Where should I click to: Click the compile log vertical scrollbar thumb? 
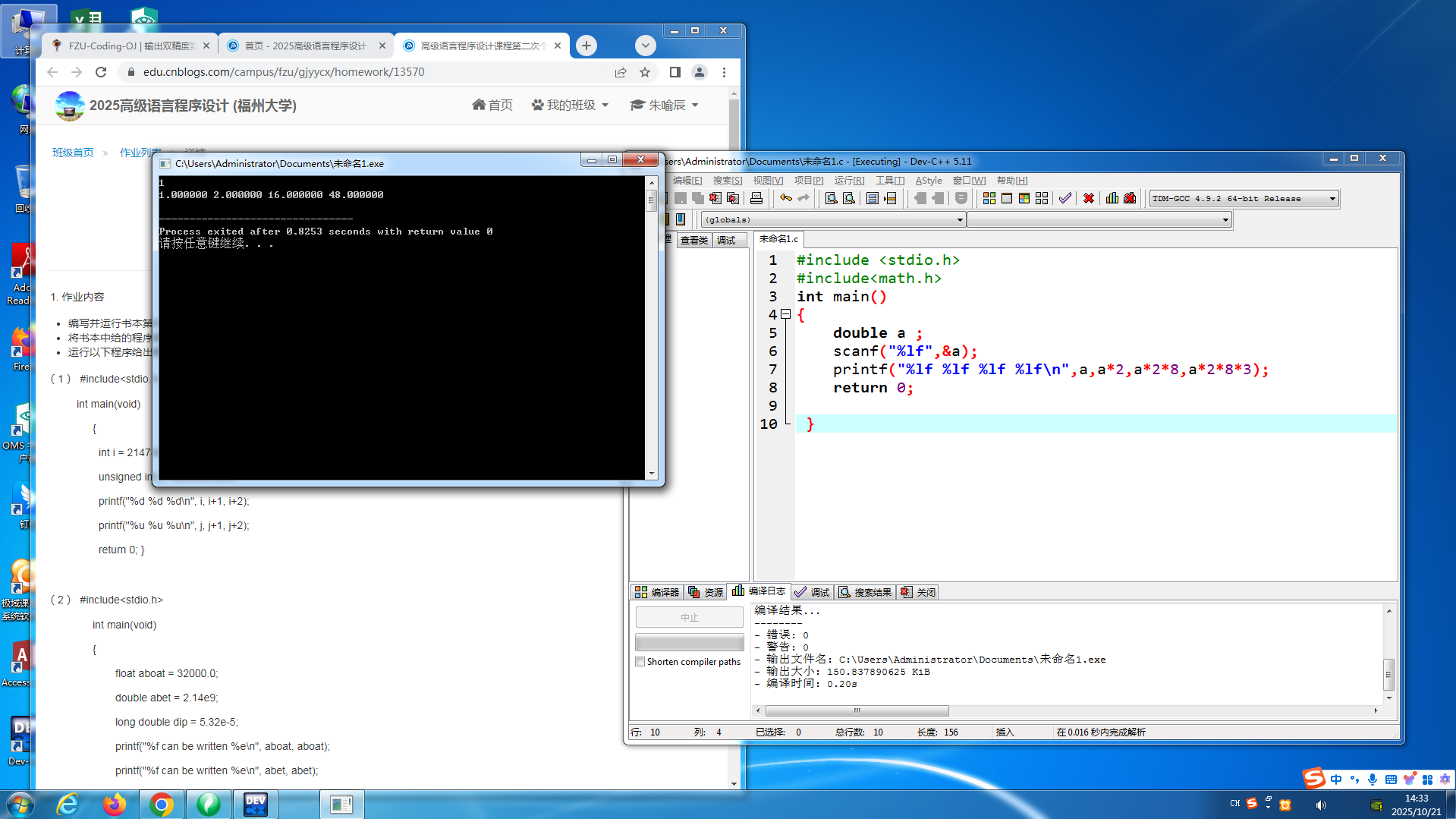(1388, 674)
